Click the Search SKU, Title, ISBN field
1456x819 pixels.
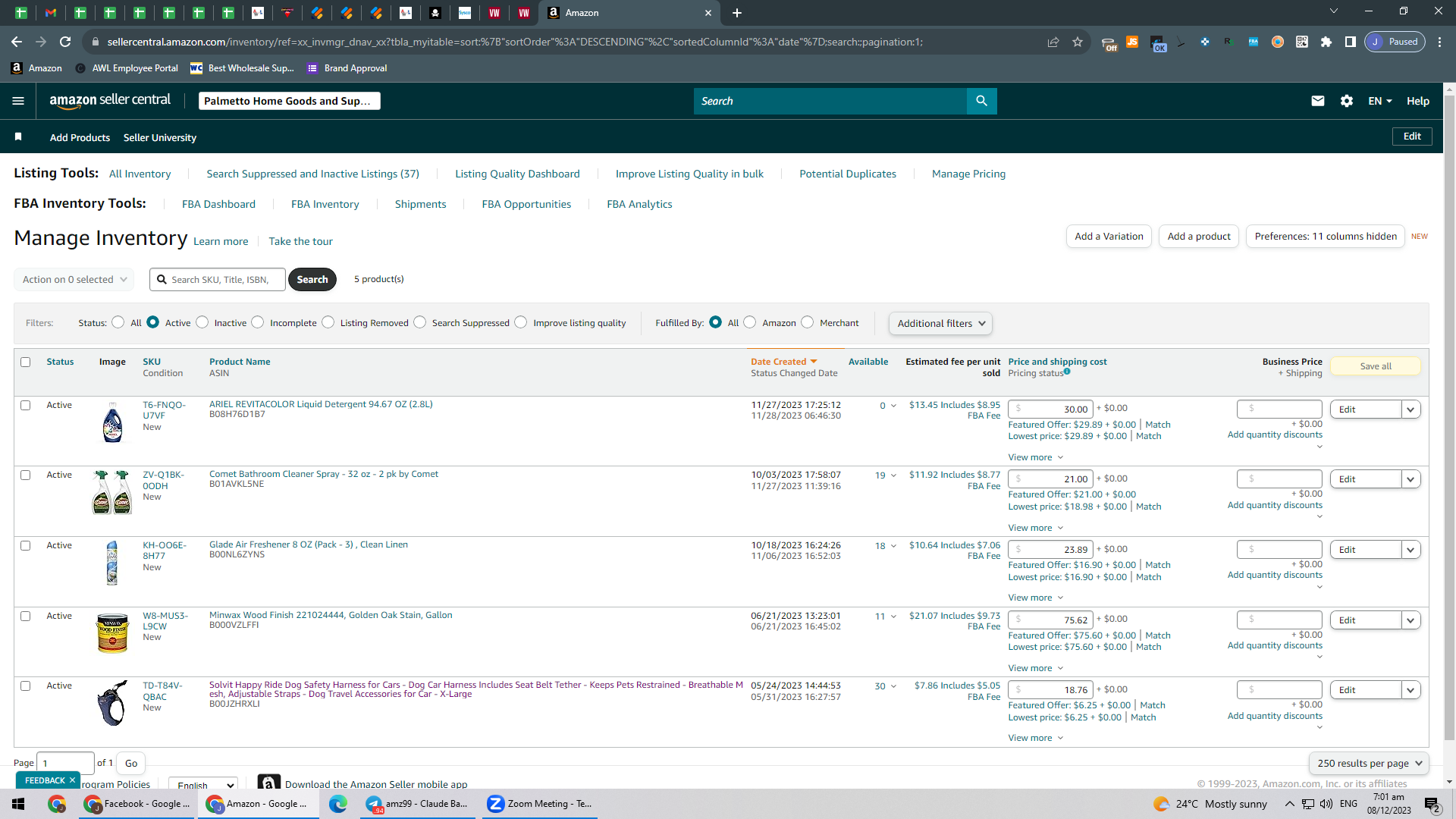click(218, 280)
